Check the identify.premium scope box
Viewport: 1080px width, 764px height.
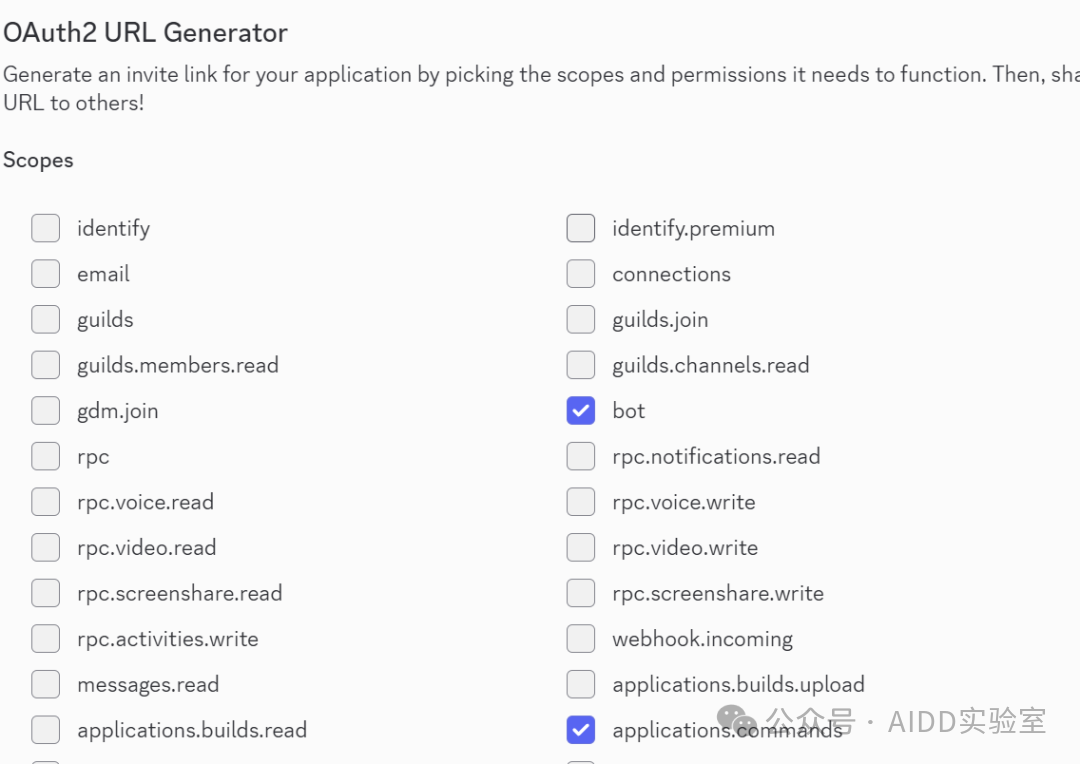pos(581,228)
